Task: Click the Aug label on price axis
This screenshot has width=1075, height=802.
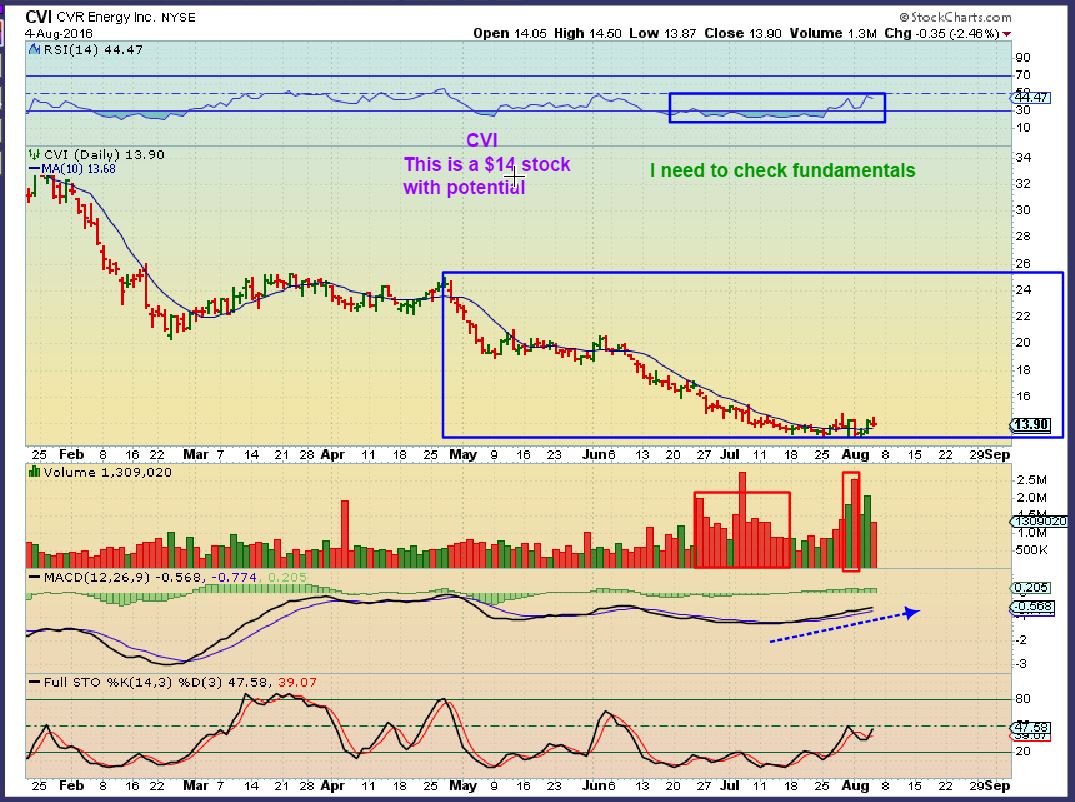Action: point(854,454)
